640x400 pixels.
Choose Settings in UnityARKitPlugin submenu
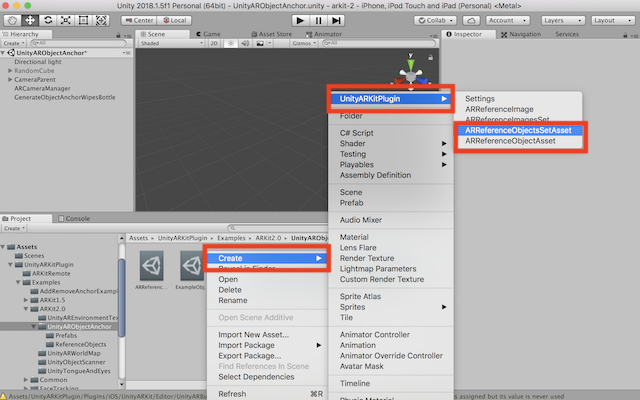point(518,99)
